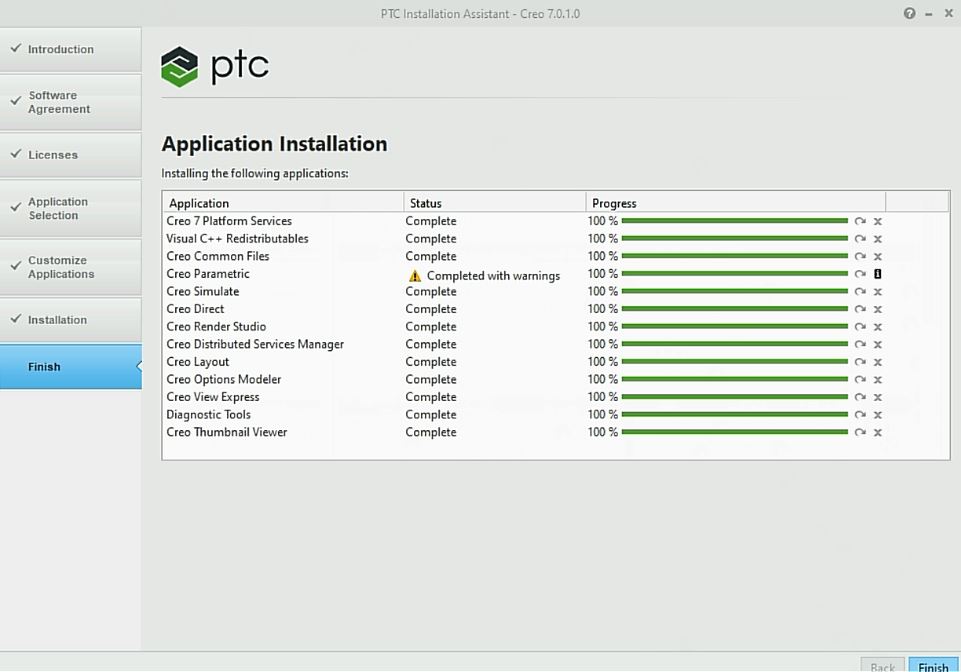Open the Software Agreement step

[70, 102]
